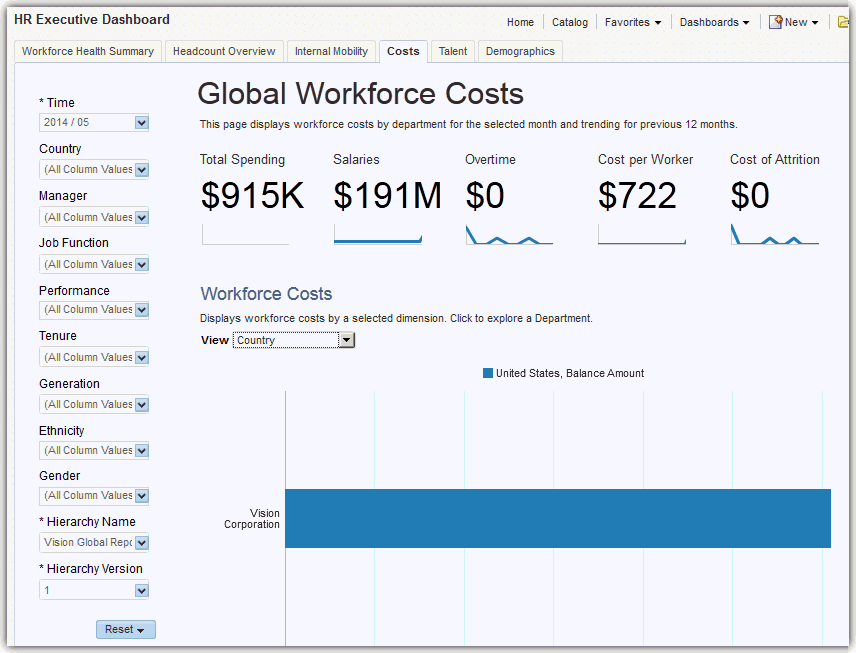Click the Hierarchy Name field Vision Global
856x653 pixels.
click(x=93, y=543)
